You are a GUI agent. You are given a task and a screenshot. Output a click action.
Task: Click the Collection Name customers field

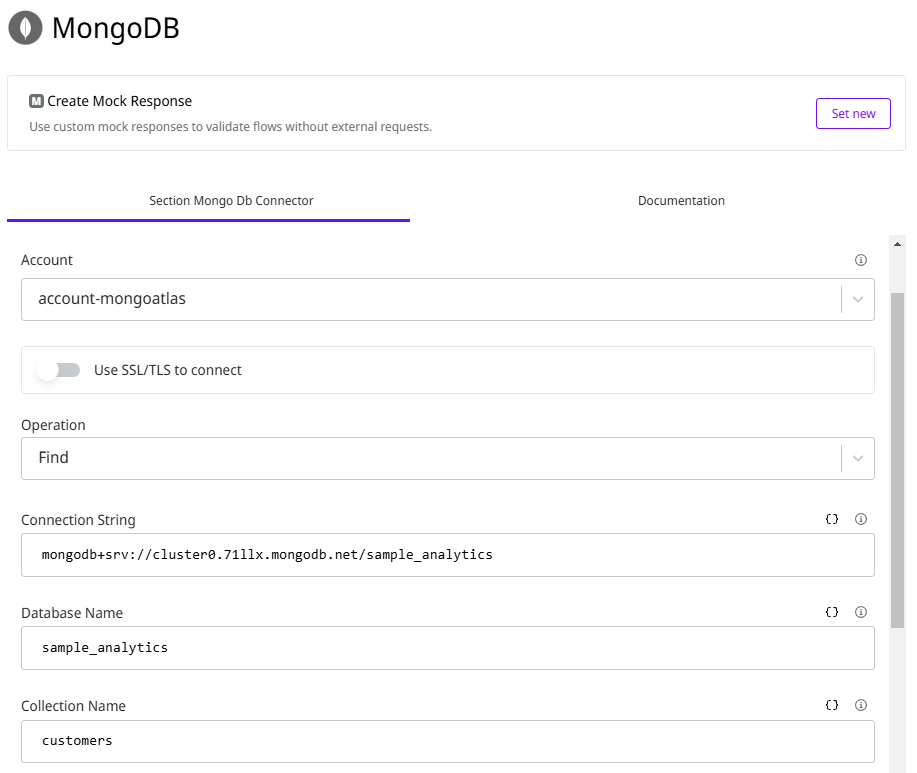[447, 741]
